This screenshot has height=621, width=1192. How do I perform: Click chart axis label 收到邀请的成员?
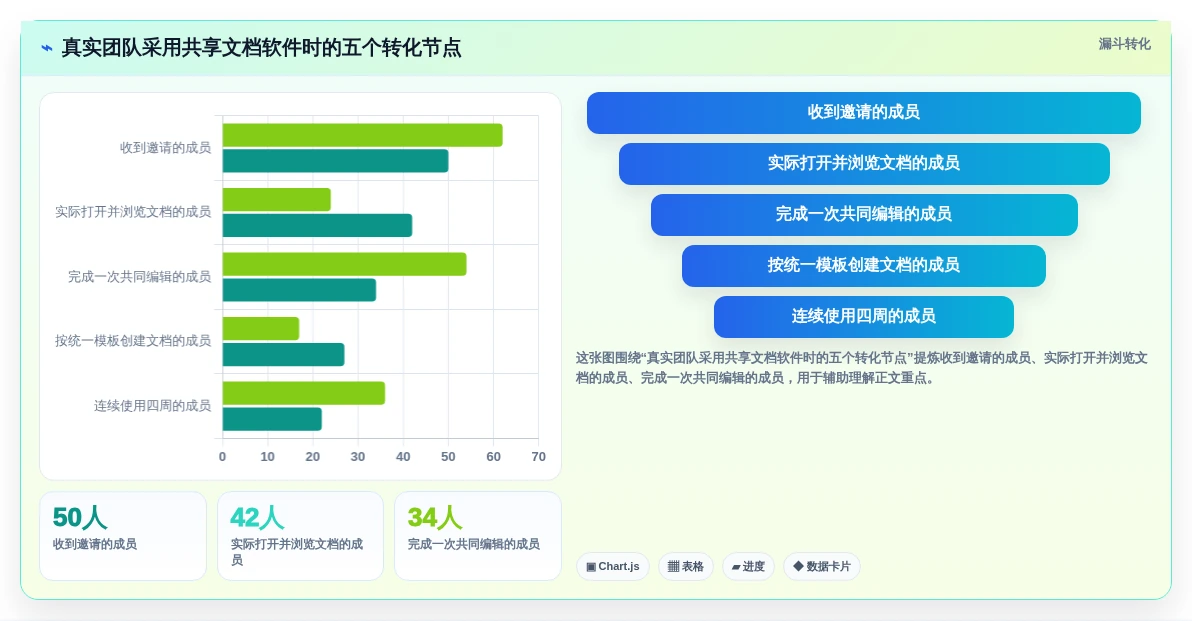[x=165, y=147]
